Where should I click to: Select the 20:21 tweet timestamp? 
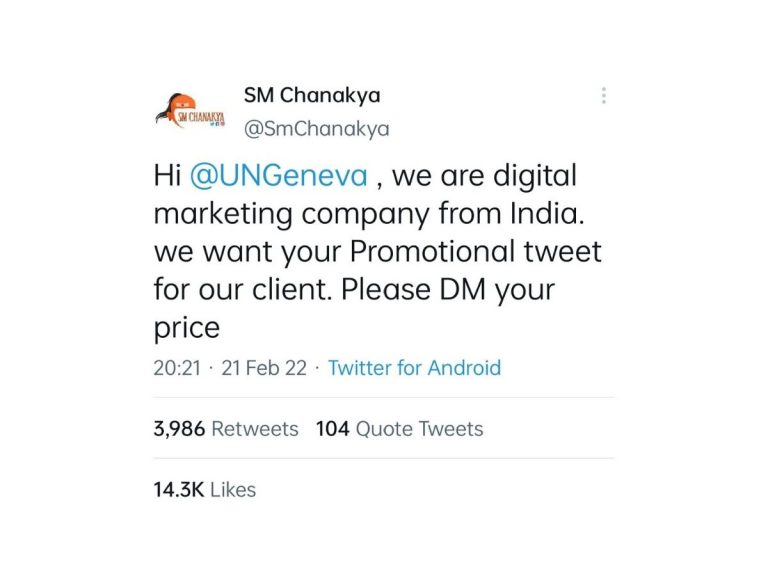[x=177, y=368]
